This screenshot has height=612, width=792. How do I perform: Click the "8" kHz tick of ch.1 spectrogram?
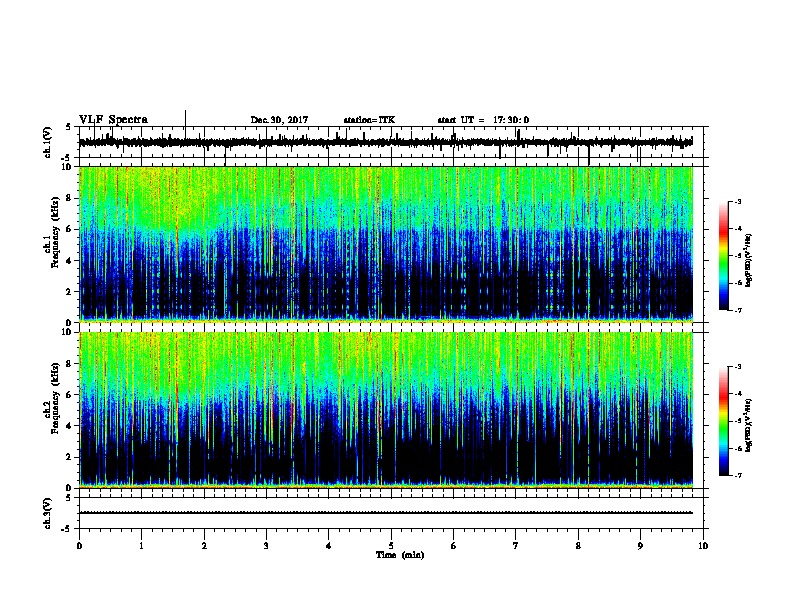[x=69, y=198]
